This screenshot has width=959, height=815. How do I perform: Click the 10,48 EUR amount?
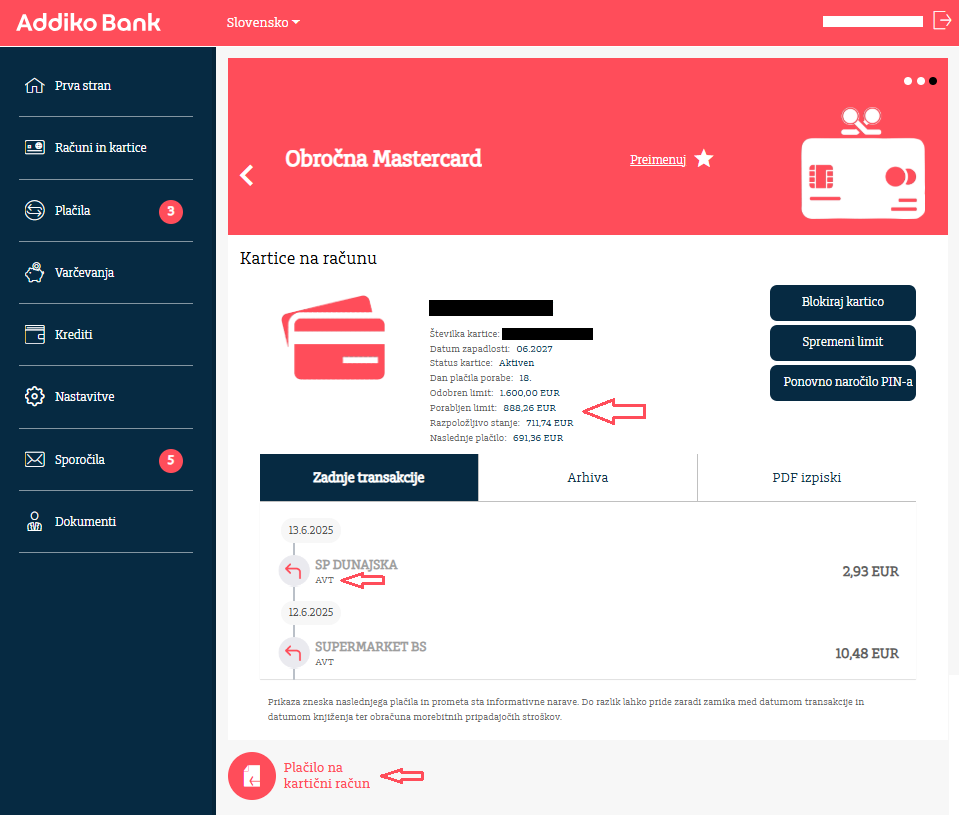[x=867, y=654]
